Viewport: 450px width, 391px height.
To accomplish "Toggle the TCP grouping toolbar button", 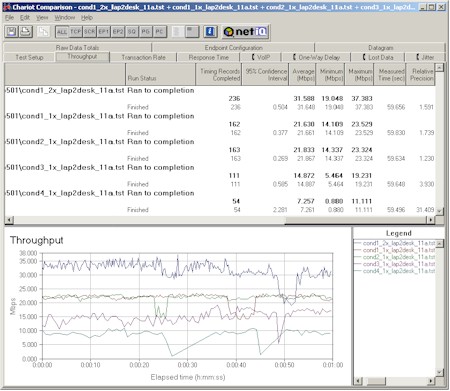I will point(76,32).
